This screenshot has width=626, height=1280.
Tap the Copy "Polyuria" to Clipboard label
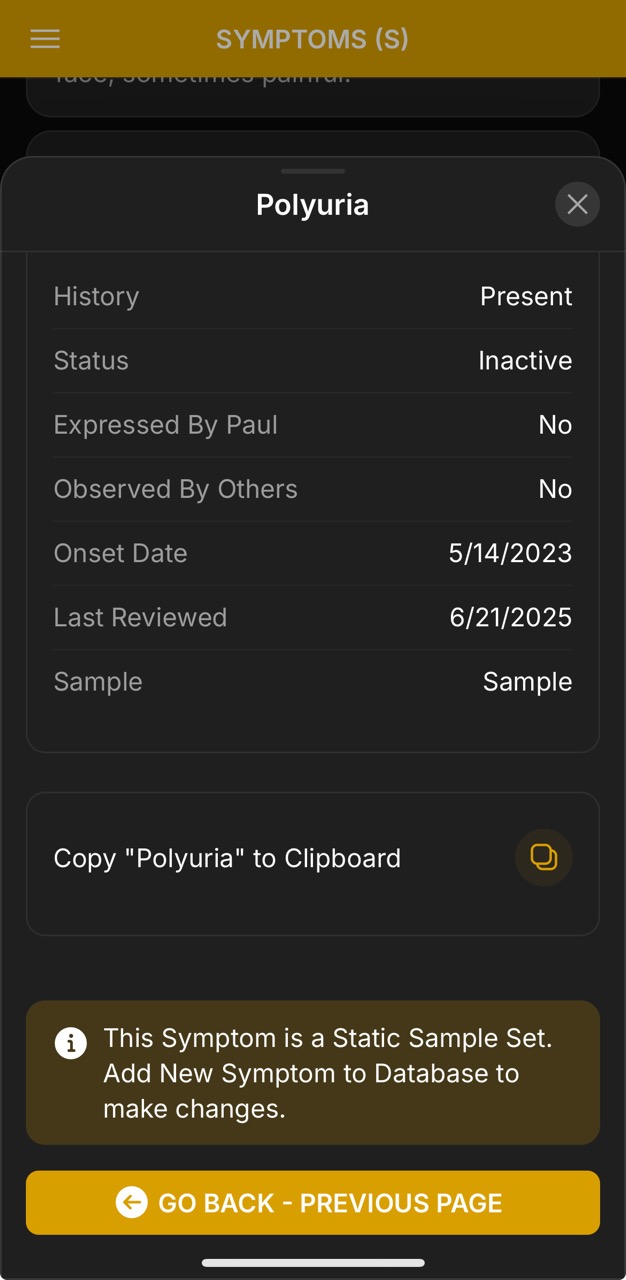[227, 858]
